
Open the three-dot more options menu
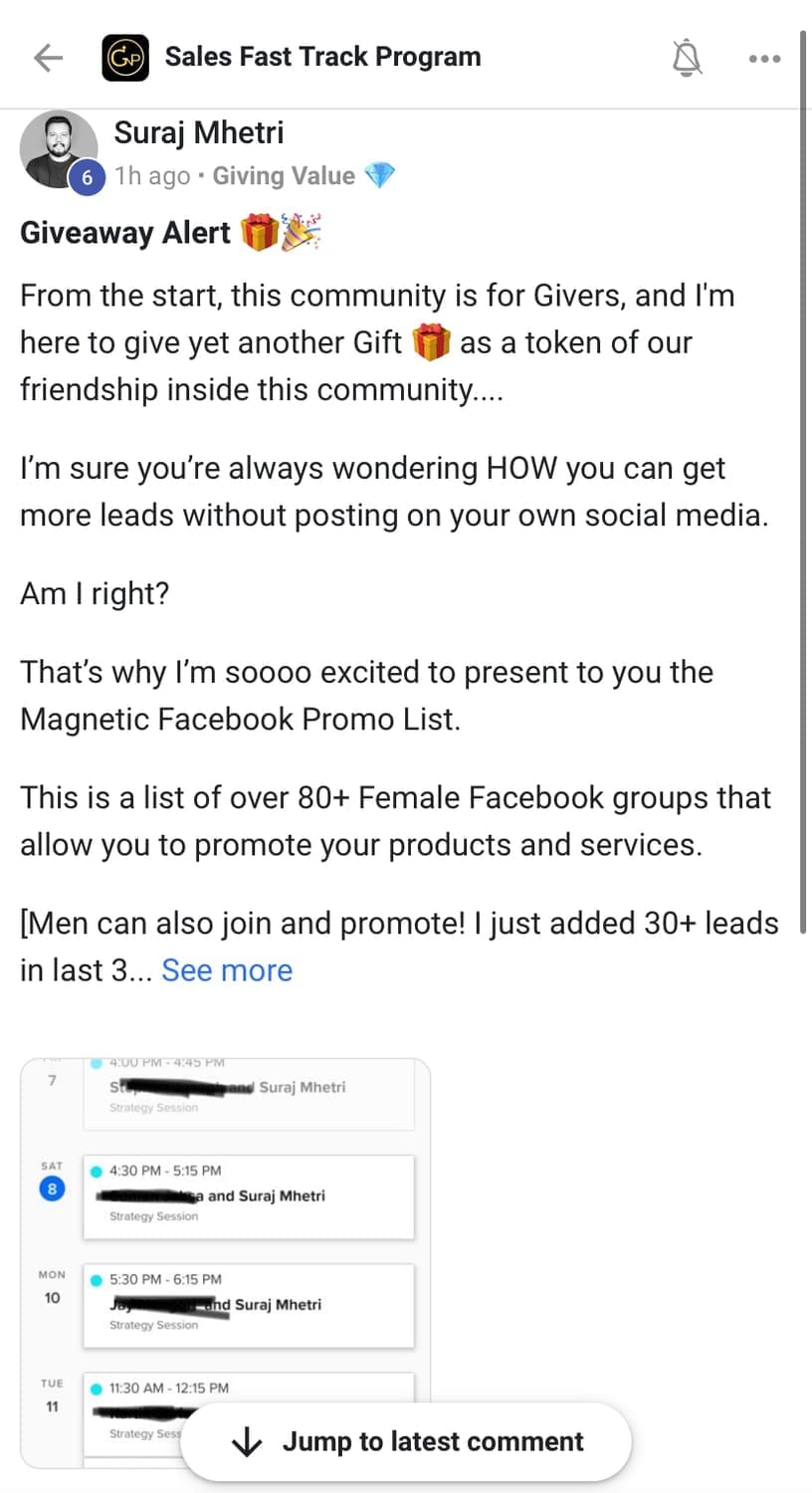(764, 59)
